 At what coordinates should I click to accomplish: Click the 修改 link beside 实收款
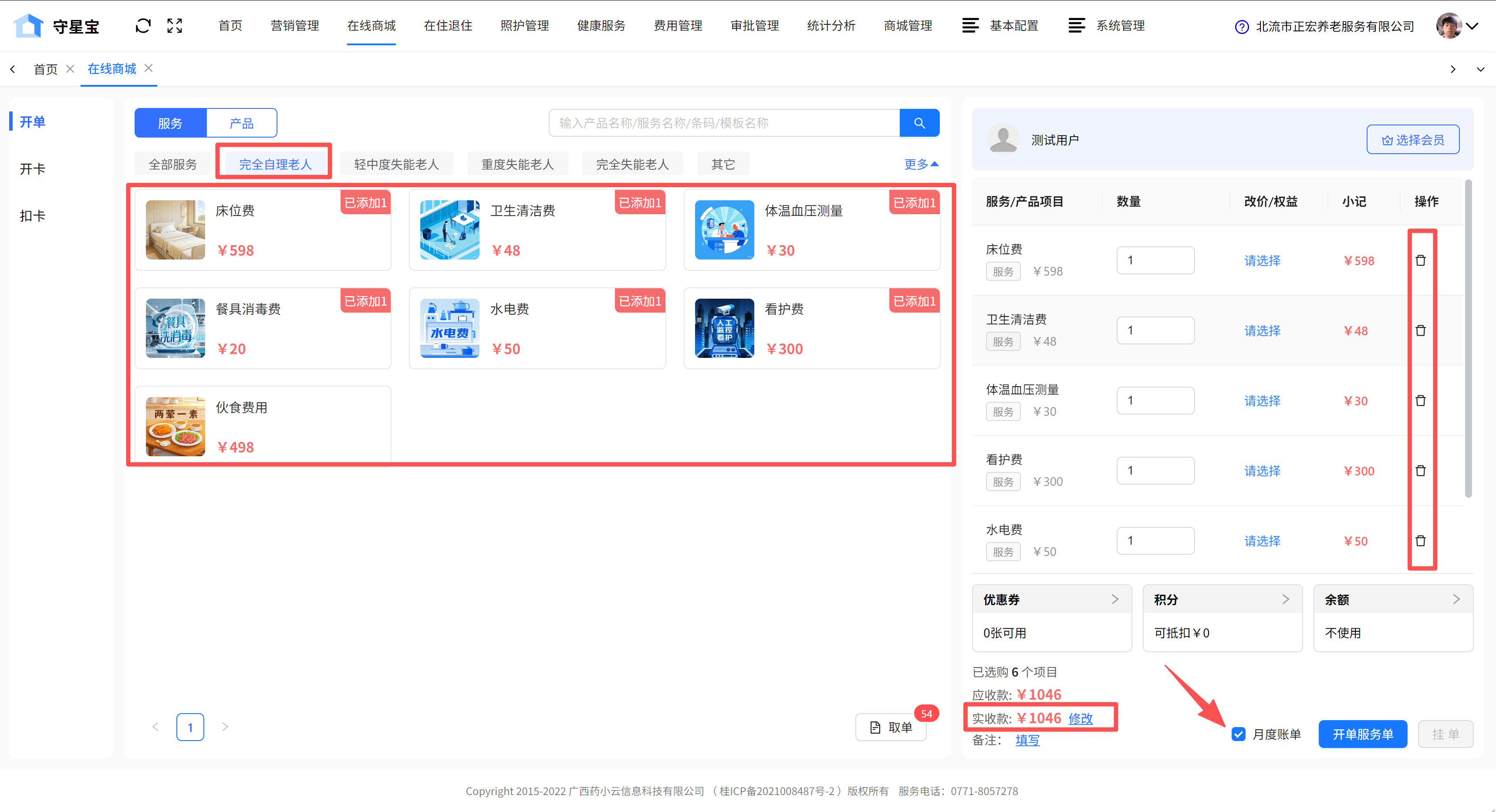[x=1080, y=718]
